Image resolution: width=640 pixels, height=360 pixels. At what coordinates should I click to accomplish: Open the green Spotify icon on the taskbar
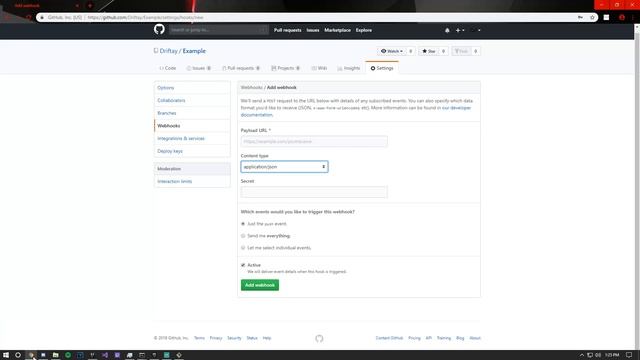tap(68, 355)
